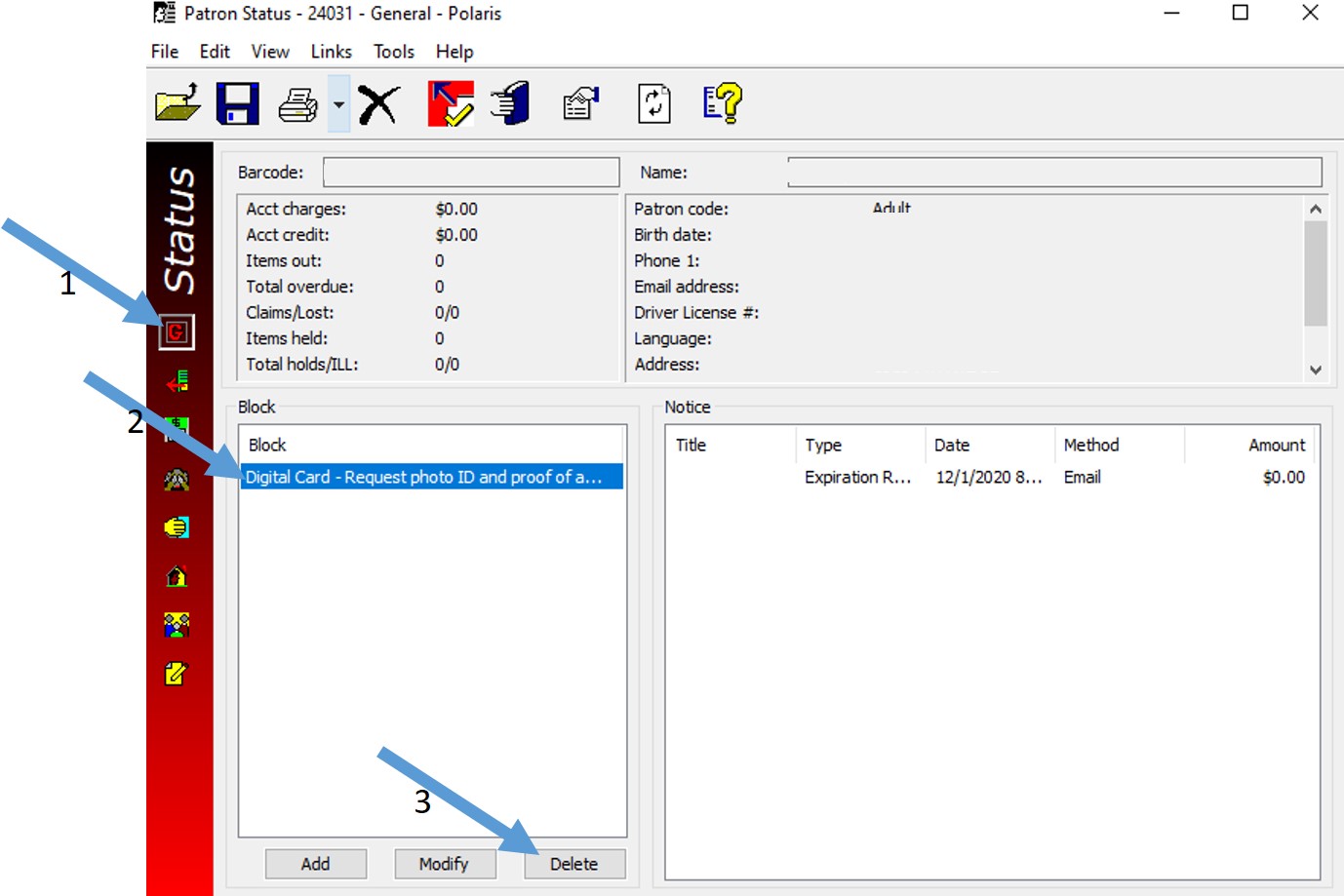Screen dimensions: 1344x896
Task: Click the patron details scrollbar thumb
Action: [x=1316, y=274]
